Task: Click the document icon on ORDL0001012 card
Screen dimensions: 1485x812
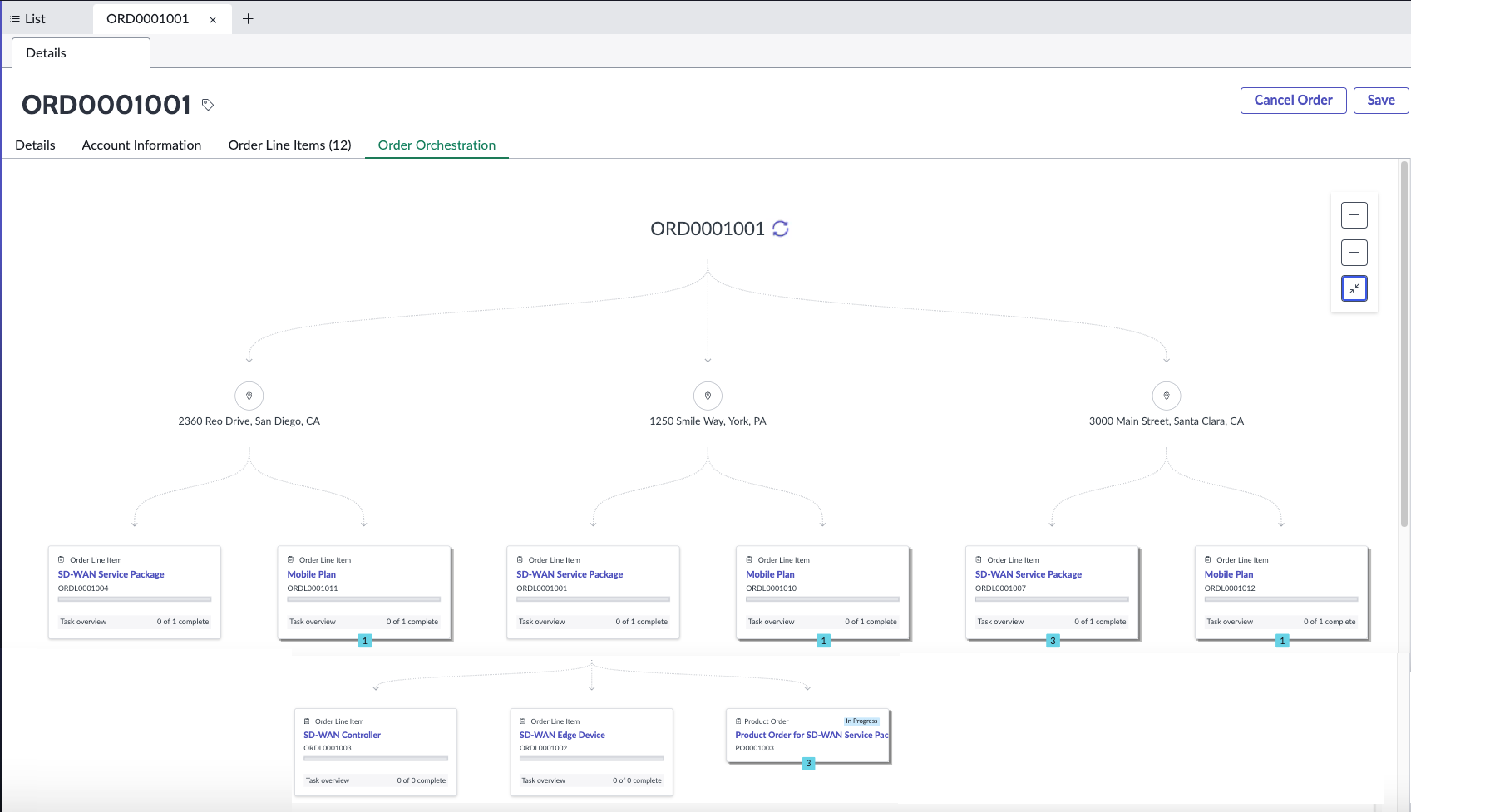Action: coord(1208,559)
